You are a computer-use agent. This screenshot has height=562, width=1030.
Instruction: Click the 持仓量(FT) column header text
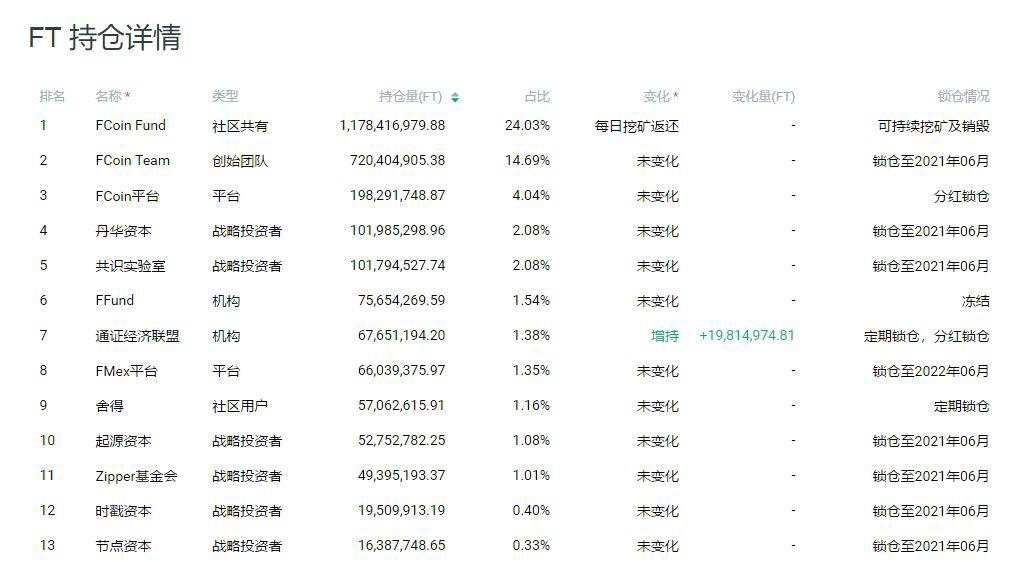[411, 97]
